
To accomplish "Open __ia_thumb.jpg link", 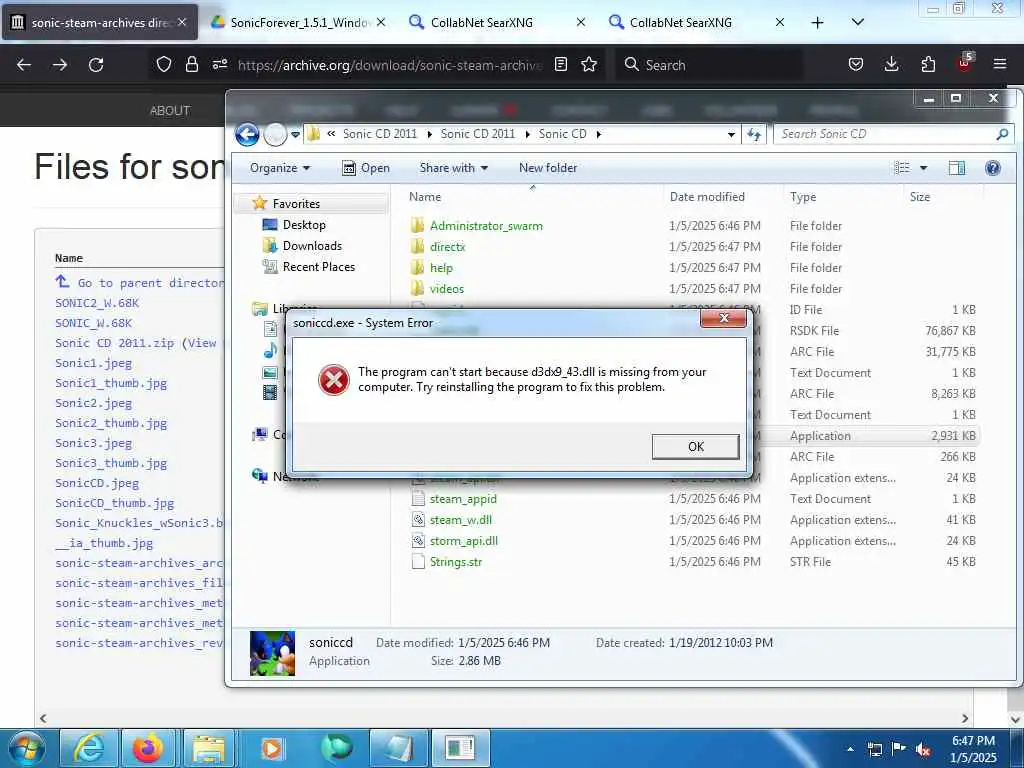I will coord(104,543).
